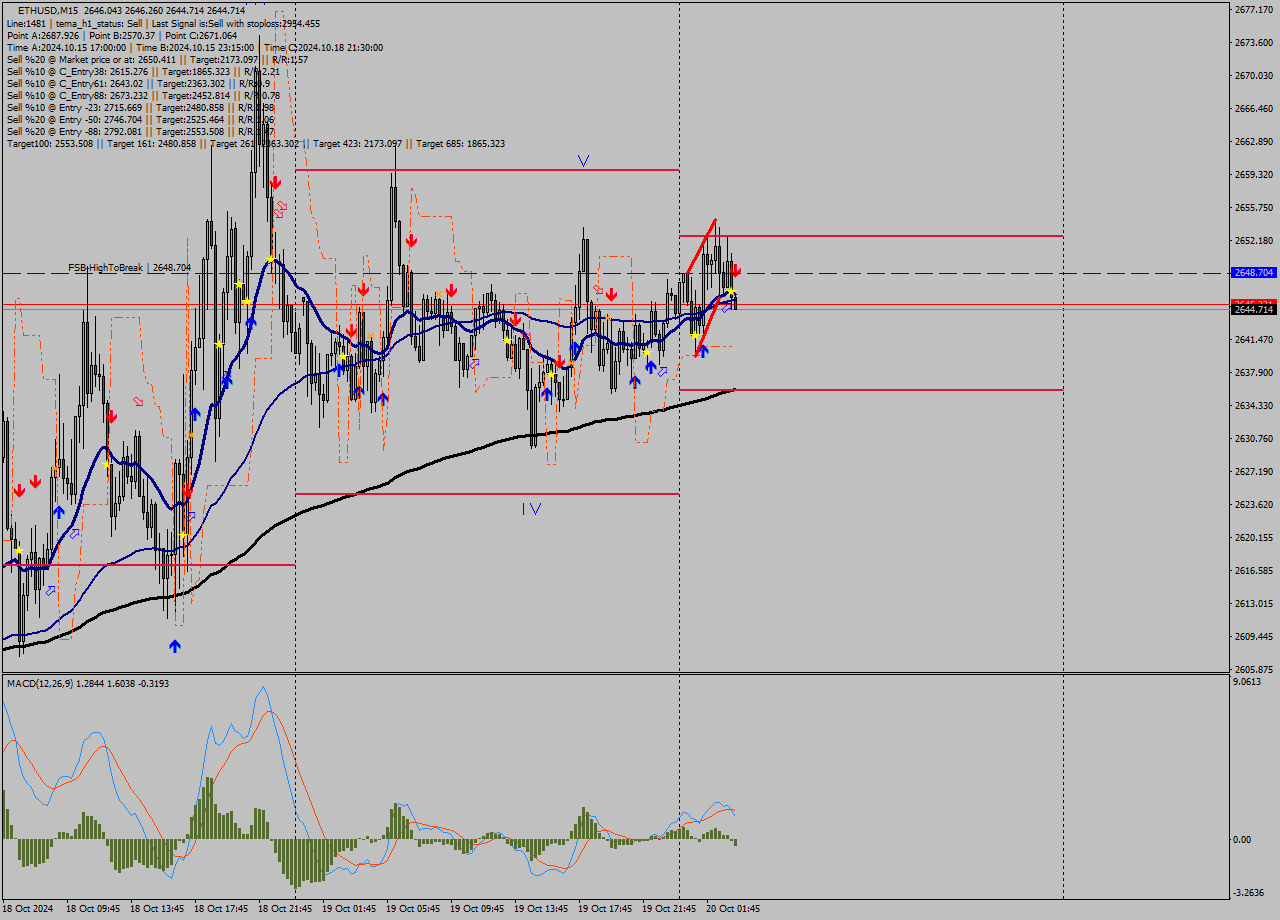
Task: Click the 2655.750 price axis label
Action: click(x=1253, y=208)
